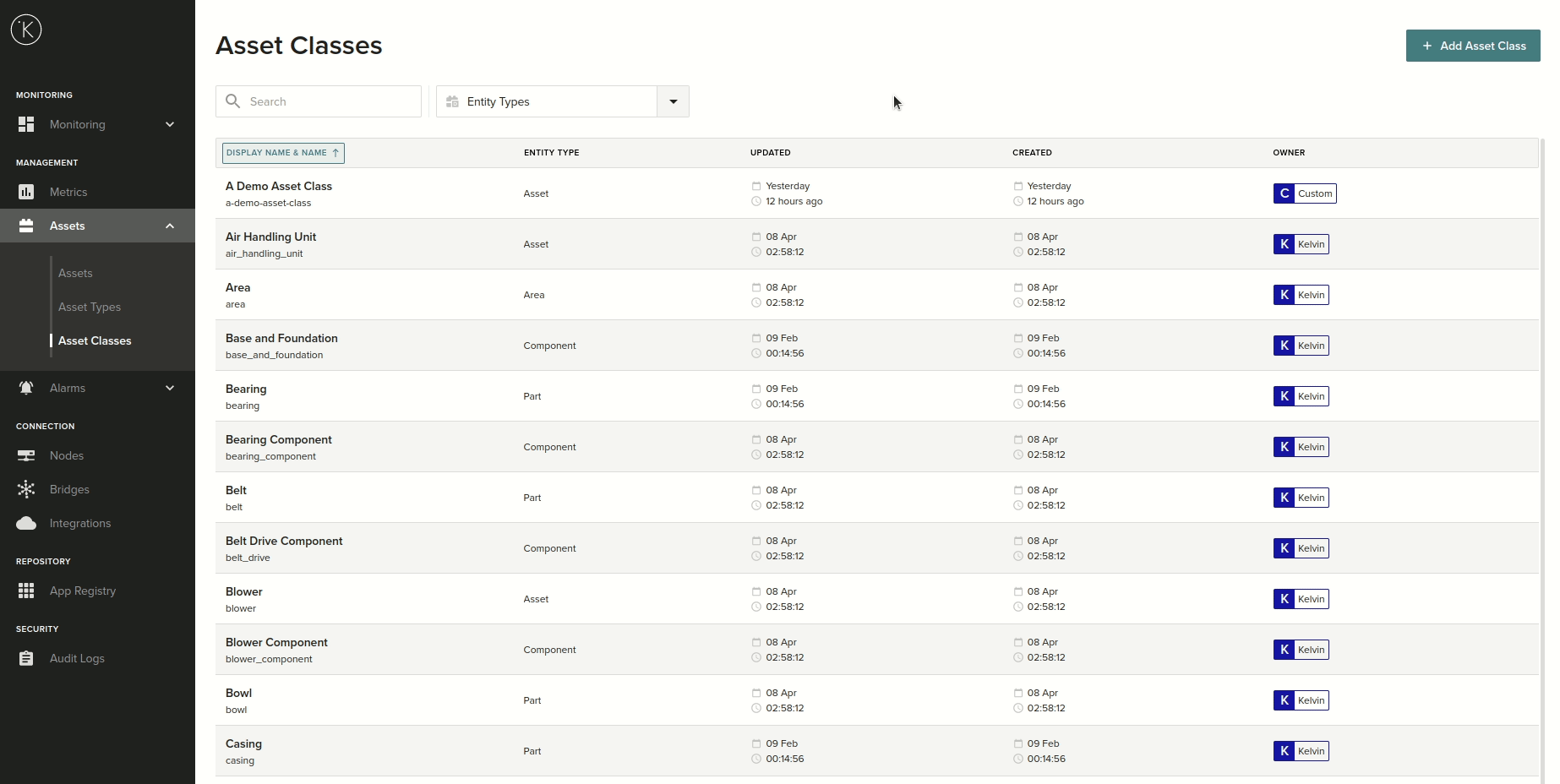
Task: Click the Integrations cloud icon
Action: 26,523
